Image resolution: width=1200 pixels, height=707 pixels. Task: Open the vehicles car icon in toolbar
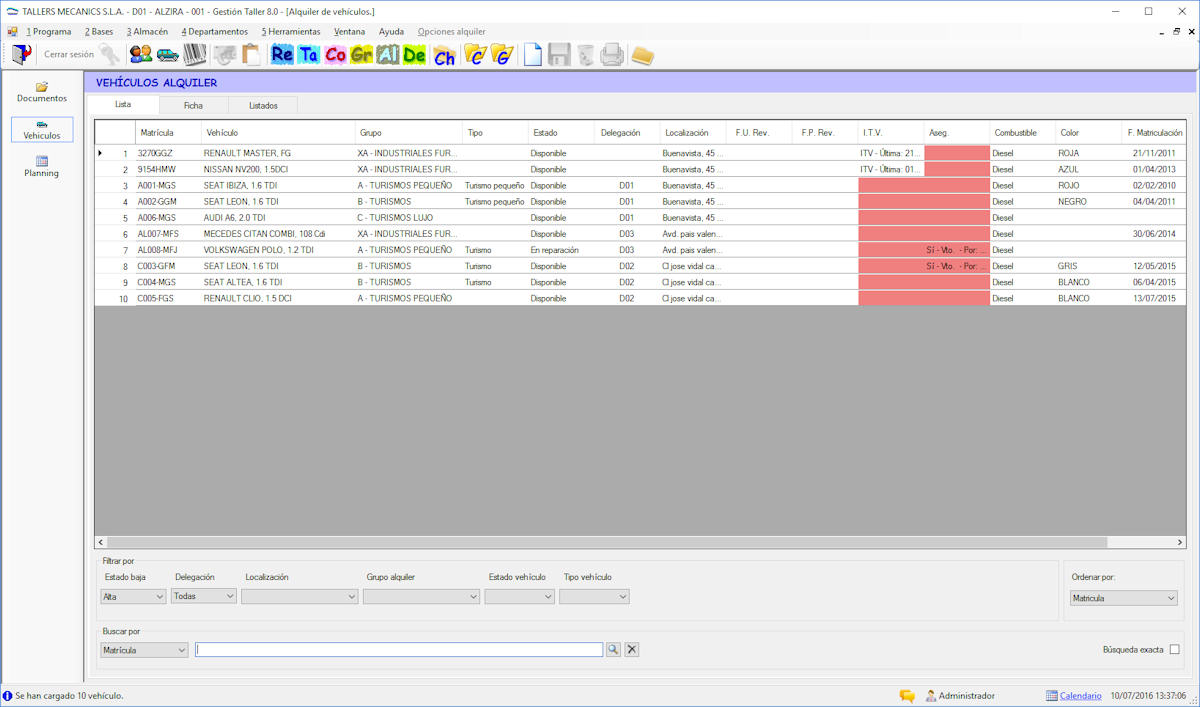pos(168,55)
